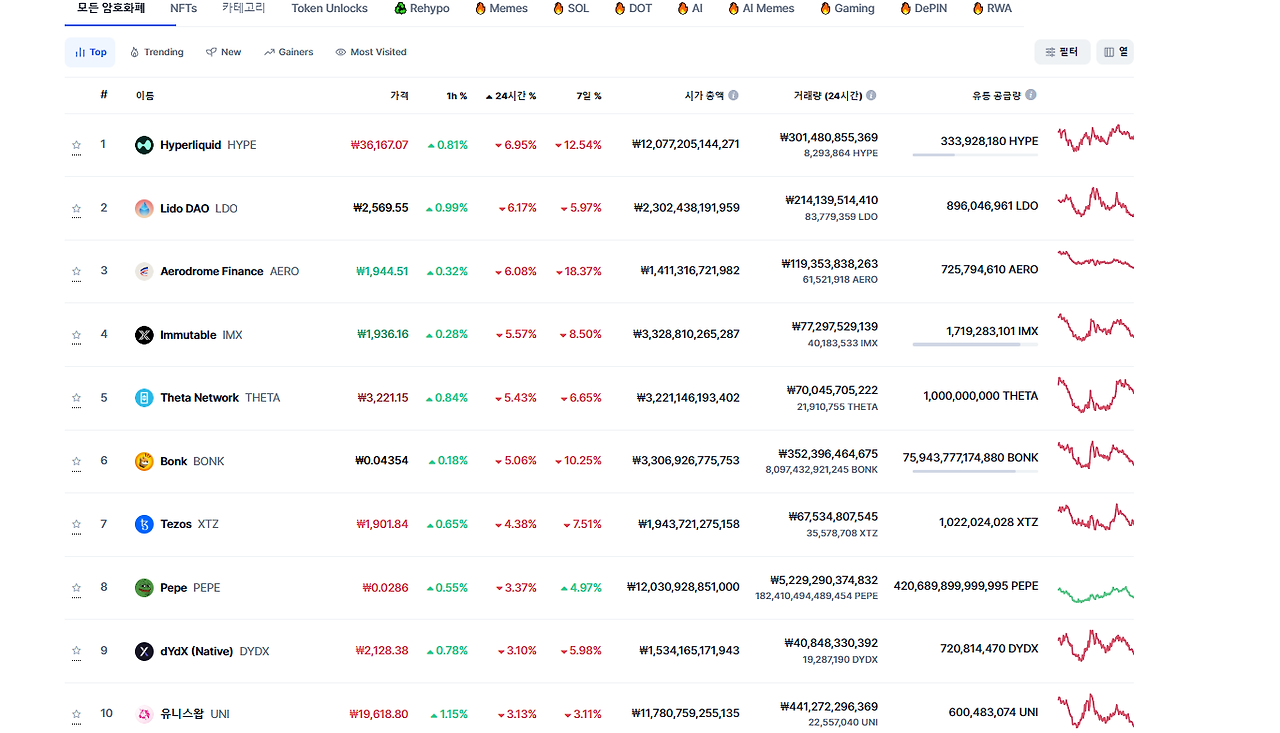Star Immutable for watchlist
Viewport: 1280px width, 733px height.
tap(76, 335)
